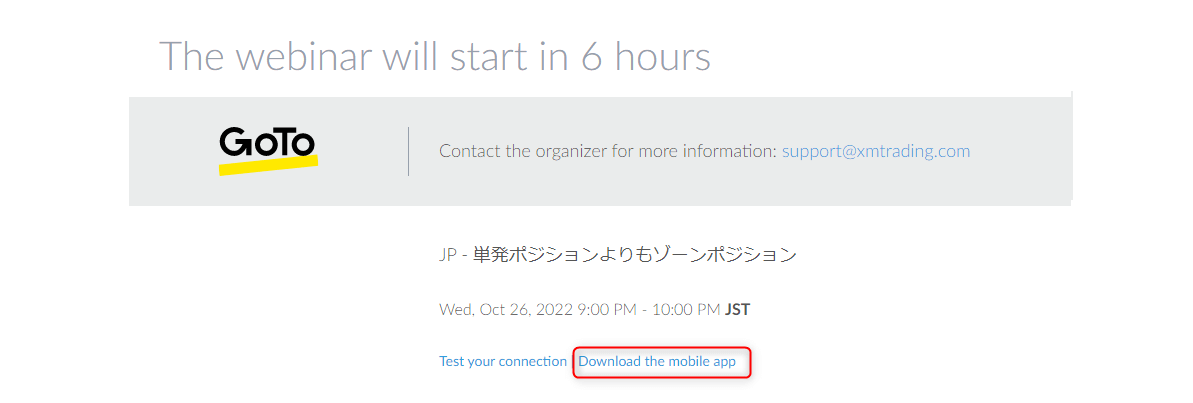Click the bold JST timezone label
This screenshot has width=1193, height=403.
[x=738, y=309]
